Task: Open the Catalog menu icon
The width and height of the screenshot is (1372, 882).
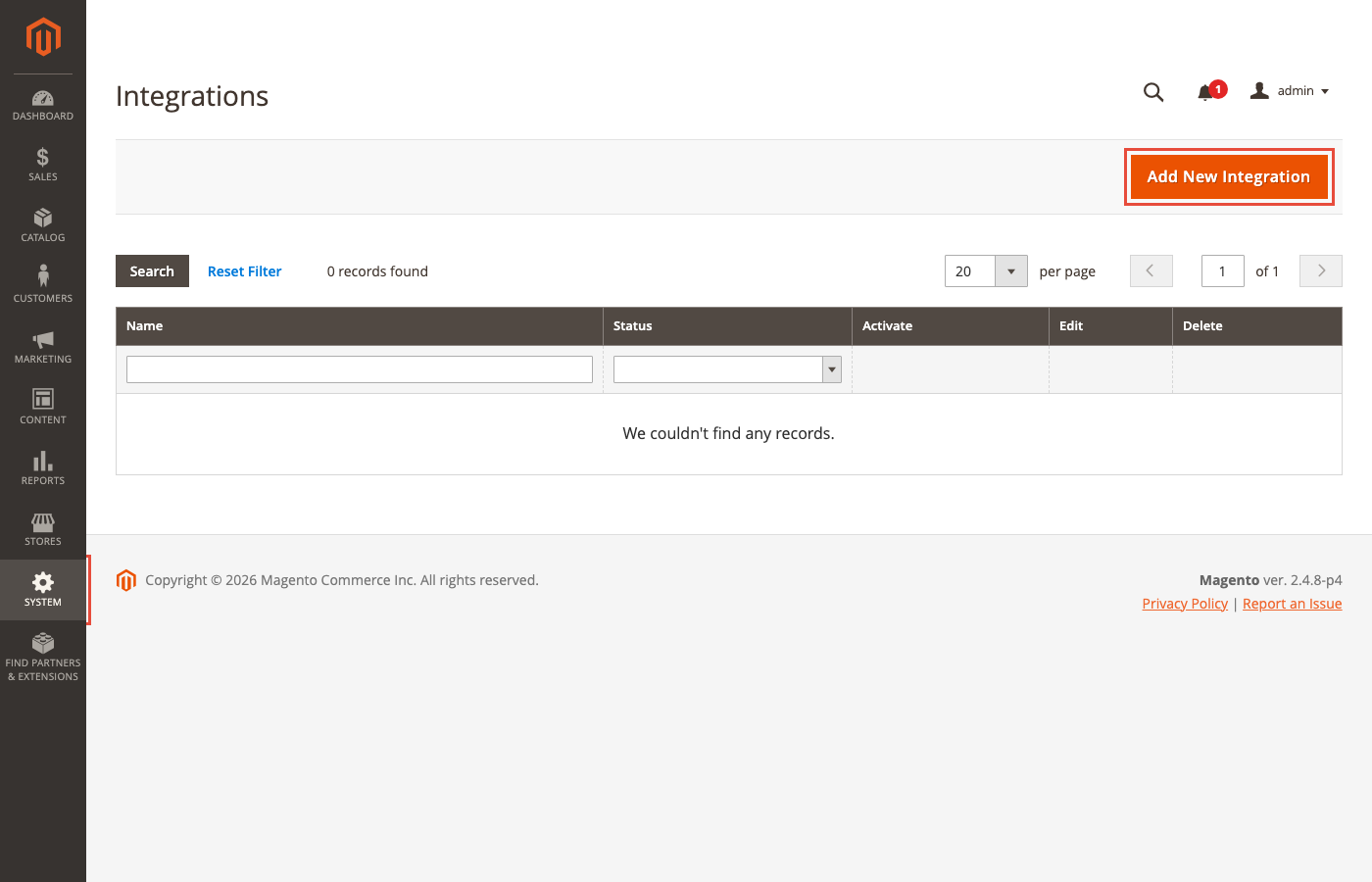Action: (42, 225)
